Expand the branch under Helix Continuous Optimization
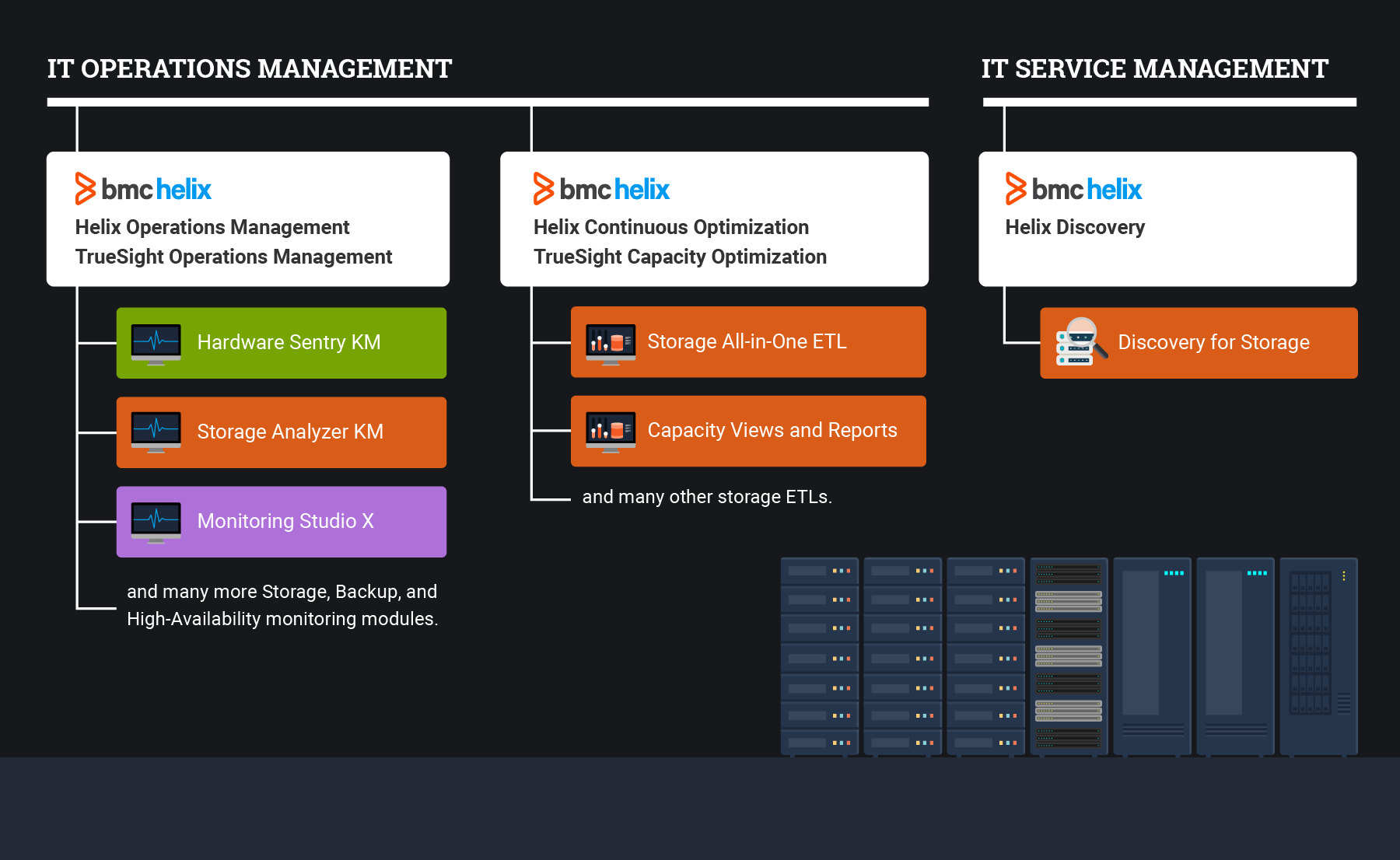 533,389
